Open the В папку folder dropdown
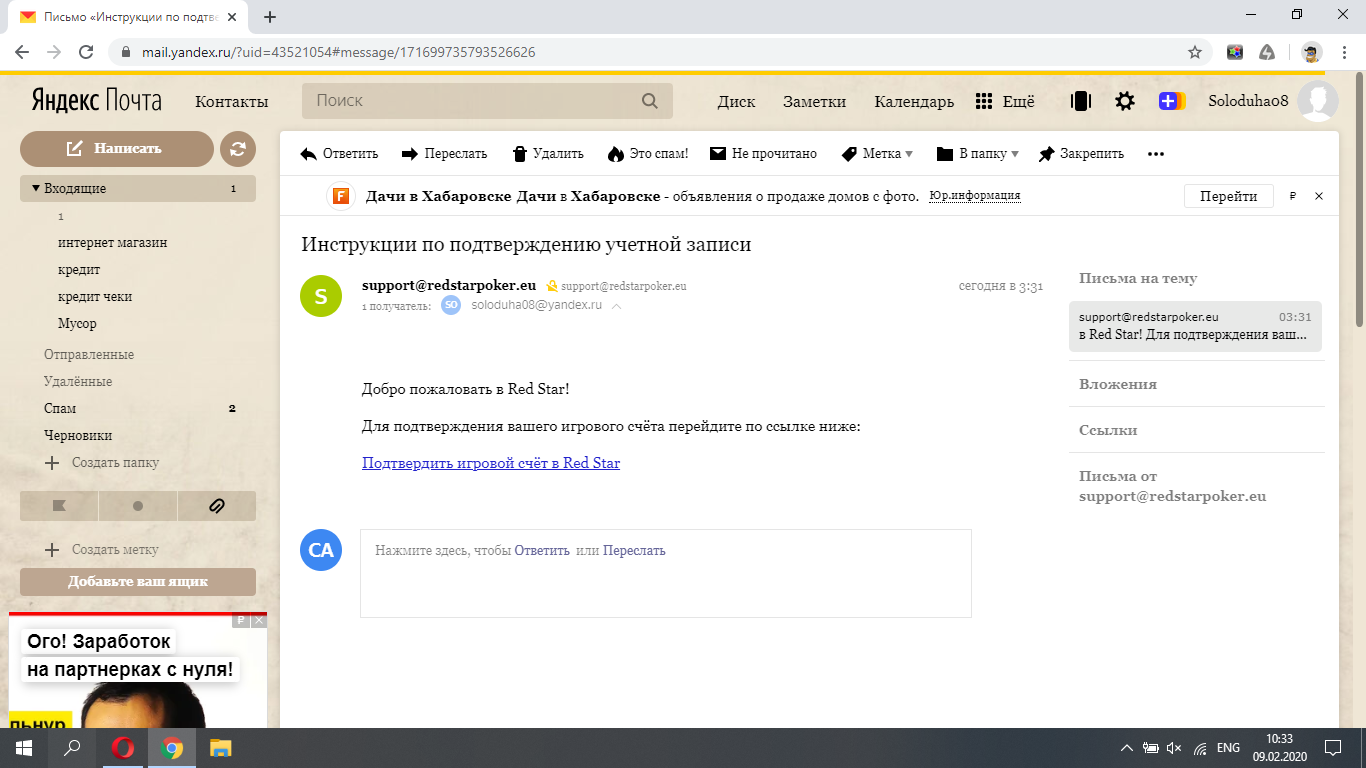 tap(977, 154)
